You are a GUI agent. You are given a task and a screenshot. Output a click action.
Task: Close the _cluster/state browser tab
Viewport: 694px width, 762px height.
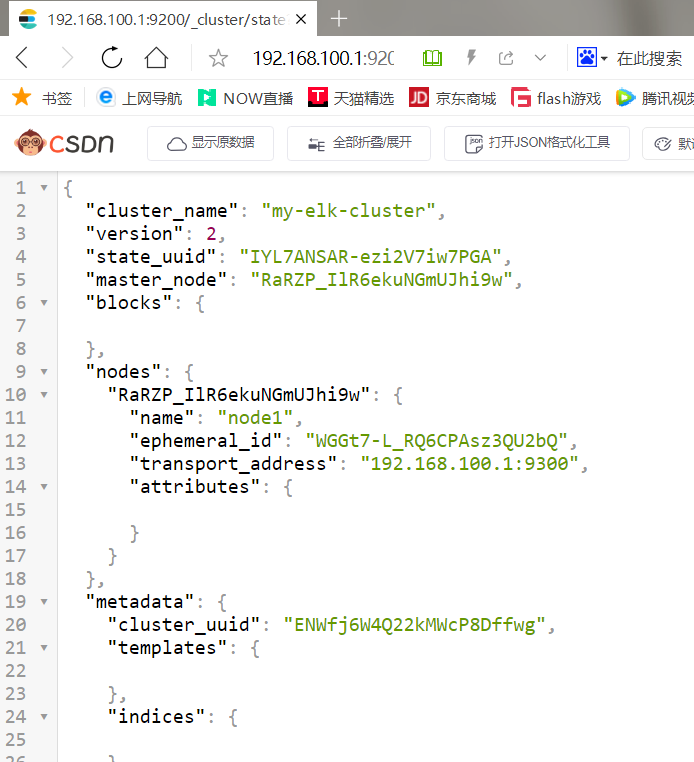[301, 19]
